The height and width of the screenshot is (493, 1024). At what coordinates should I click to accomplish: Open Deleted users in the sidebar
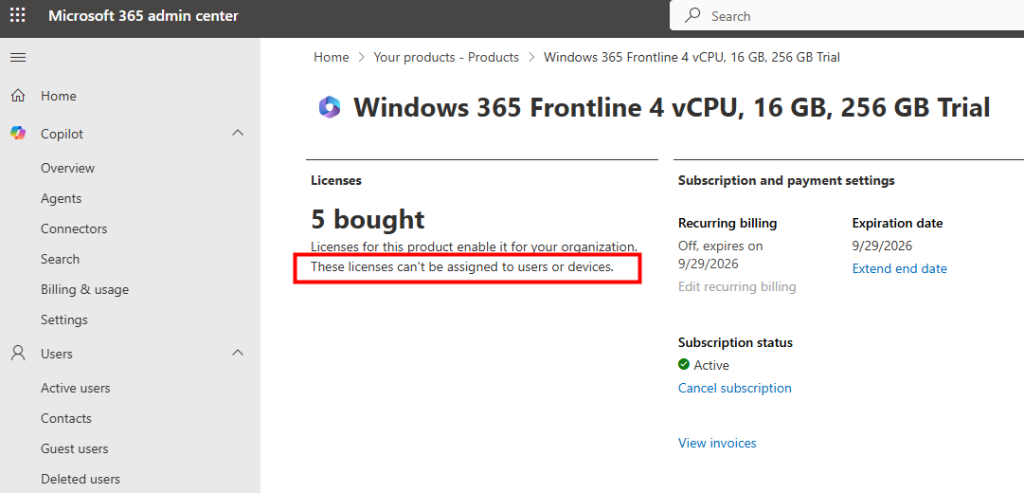click(80, 479)
